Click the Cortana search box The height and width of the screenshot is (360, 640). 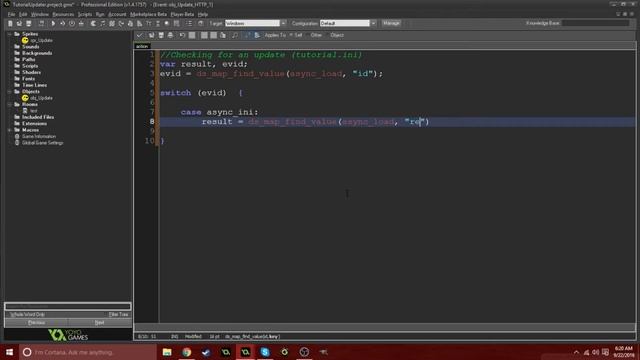(88, 352)
